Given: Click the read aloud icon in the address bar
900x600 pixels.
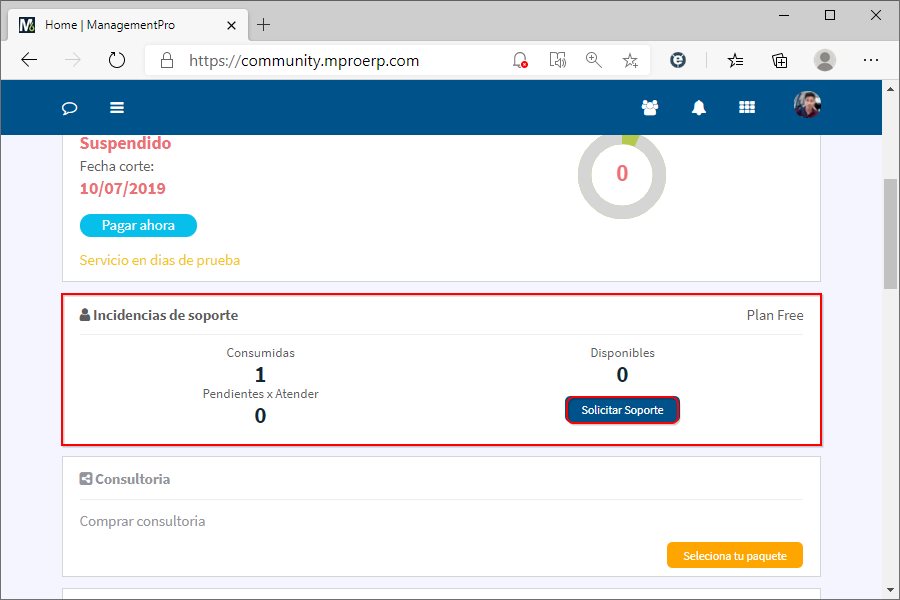Looking at the screenshot, I should (x=557, y=60).
